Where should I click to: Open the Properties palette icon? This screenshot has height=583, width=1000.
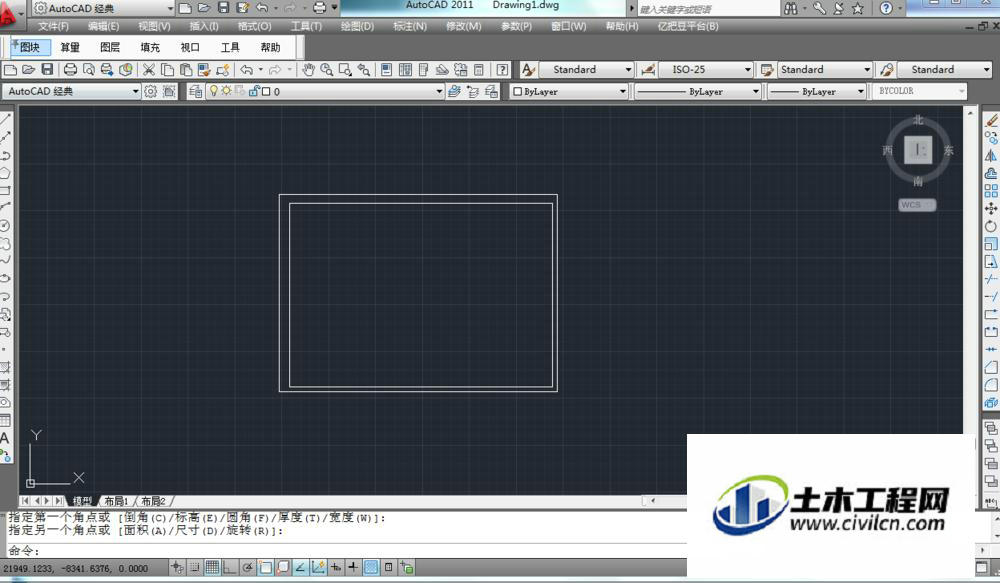386,70
